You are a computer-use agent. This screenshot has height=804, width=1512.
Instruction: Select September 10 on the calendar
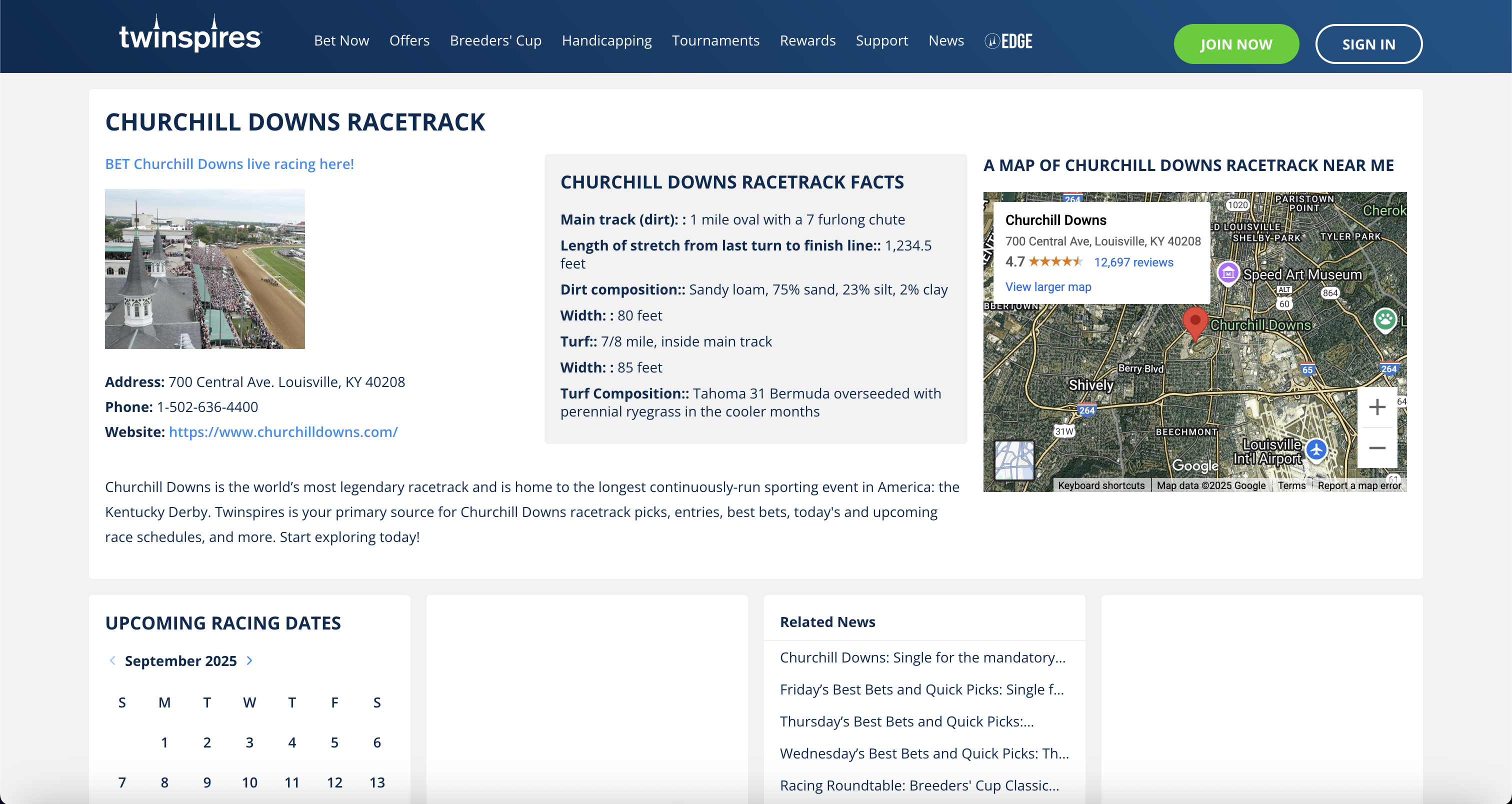coord(249,782)
